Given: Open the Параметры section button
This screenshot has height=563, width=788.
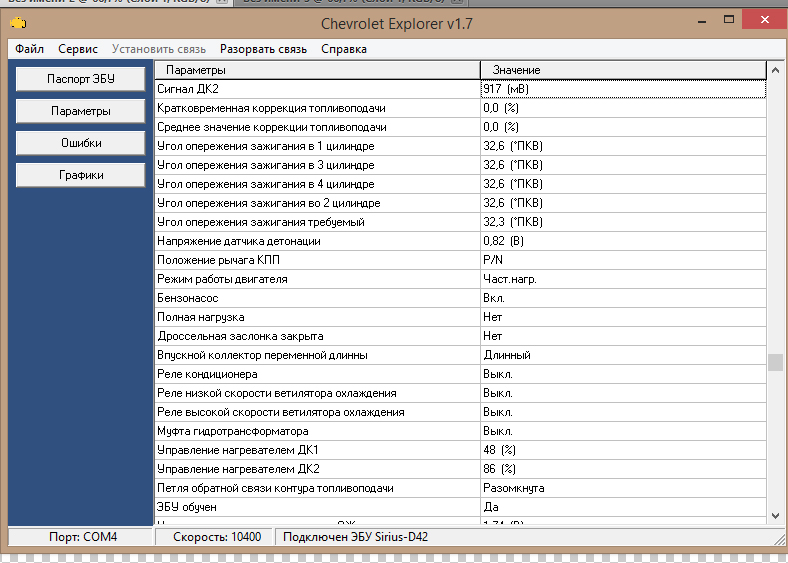Looking at the screenshot, I should 81,111.
